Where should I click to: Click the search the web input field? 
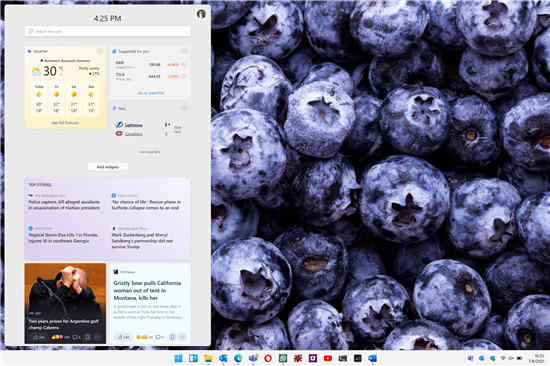click(x=108, y=31)
